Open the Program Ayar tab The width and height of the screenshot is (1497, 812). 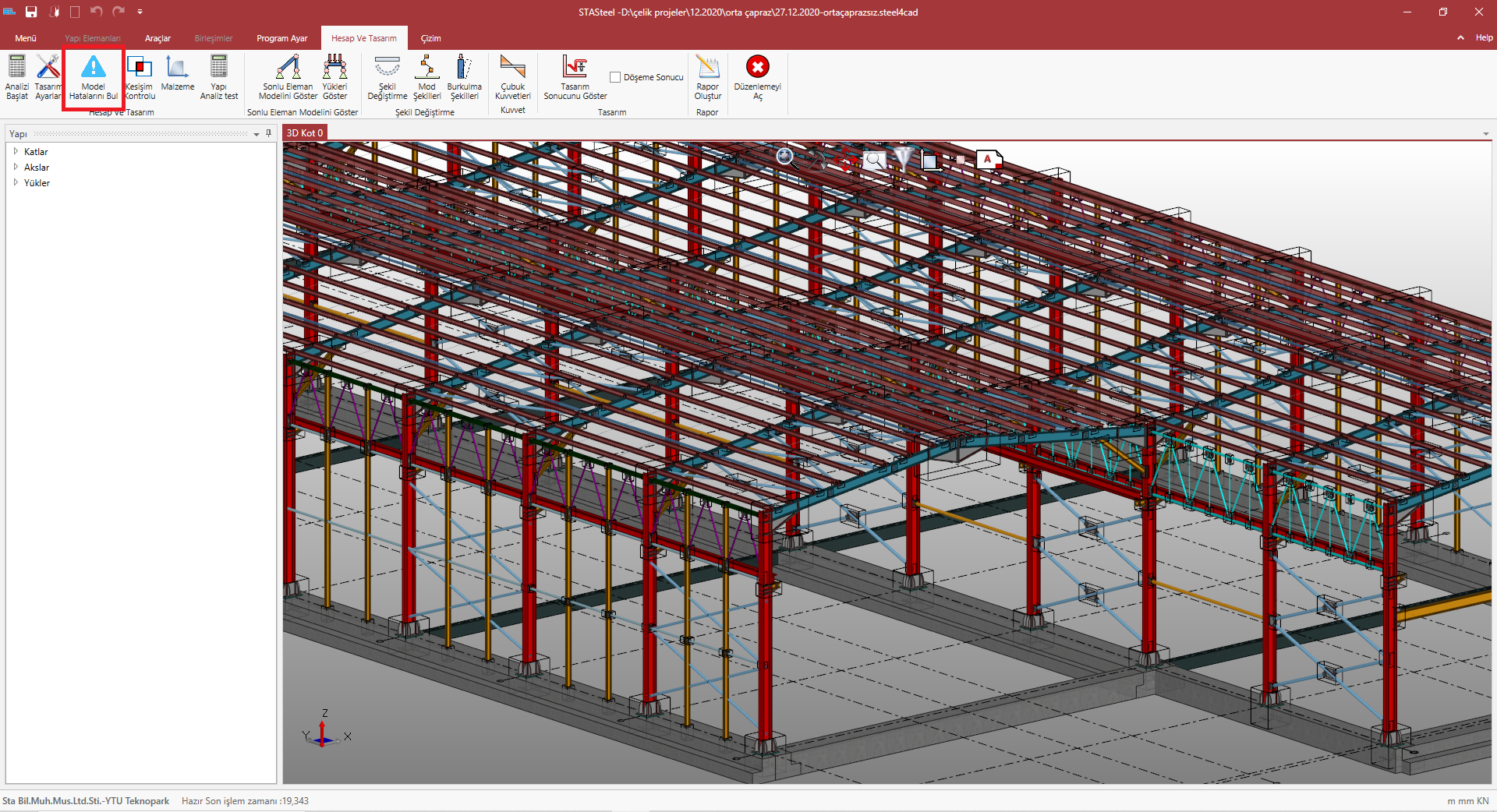(x=281, y=38)
